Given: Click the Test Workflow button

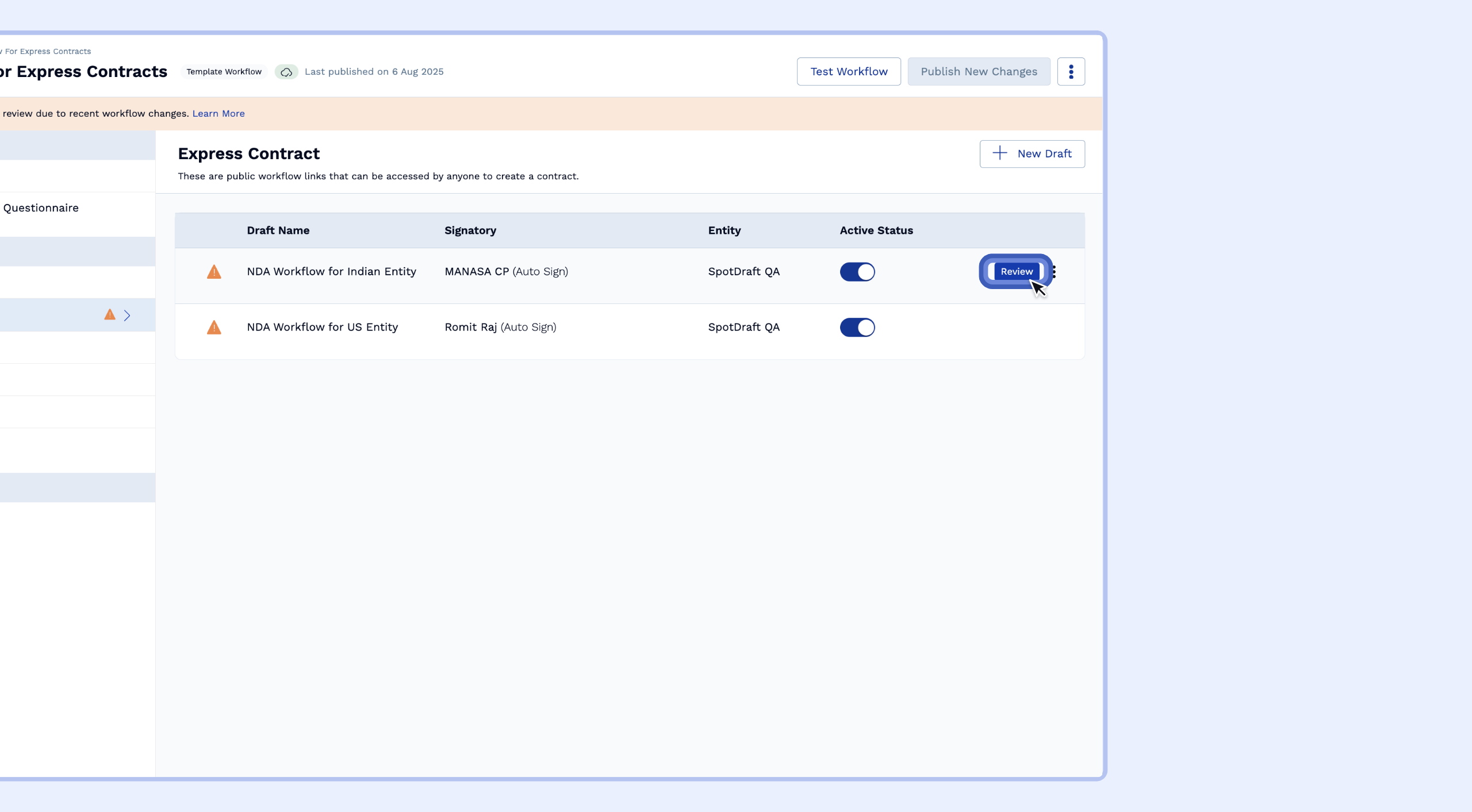Looking at the screenshot, I should point(849,71).
